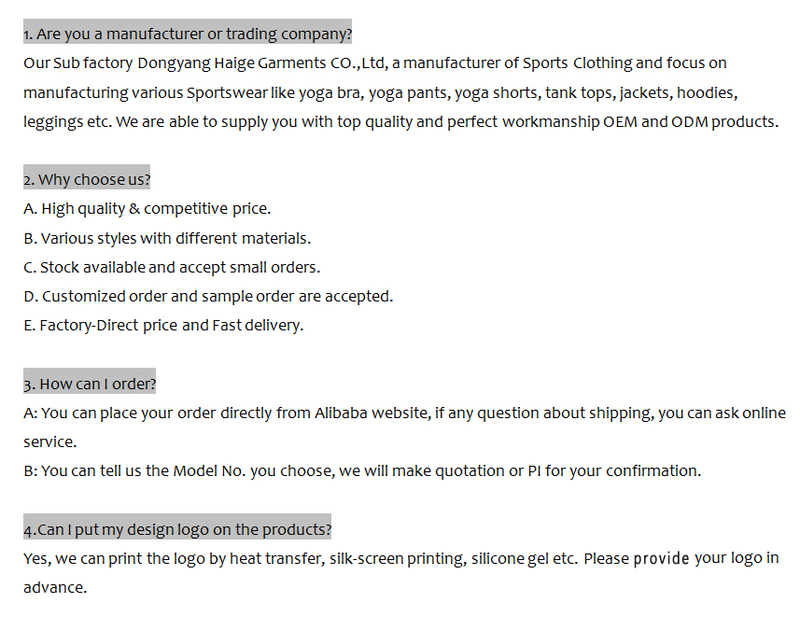Screen dimensions: 800x630
Task: Click the 'High quality & competitive price' line
Action: [147, 209]
